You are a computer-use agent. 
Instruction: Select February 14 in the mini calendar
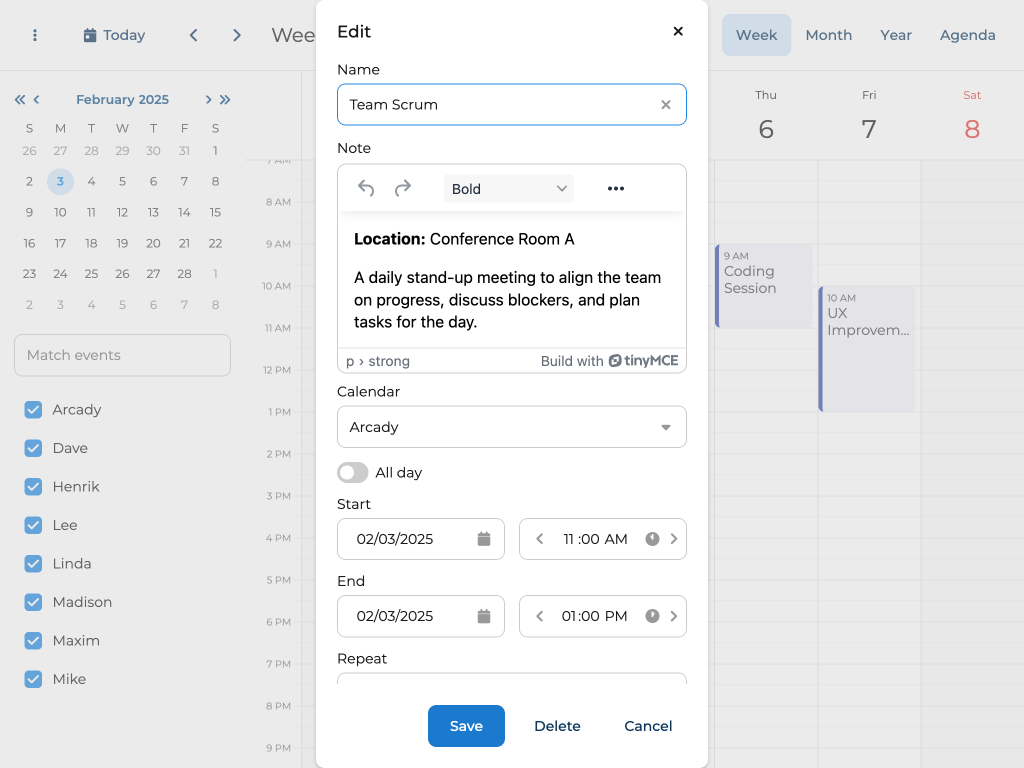tap(184, 212)
